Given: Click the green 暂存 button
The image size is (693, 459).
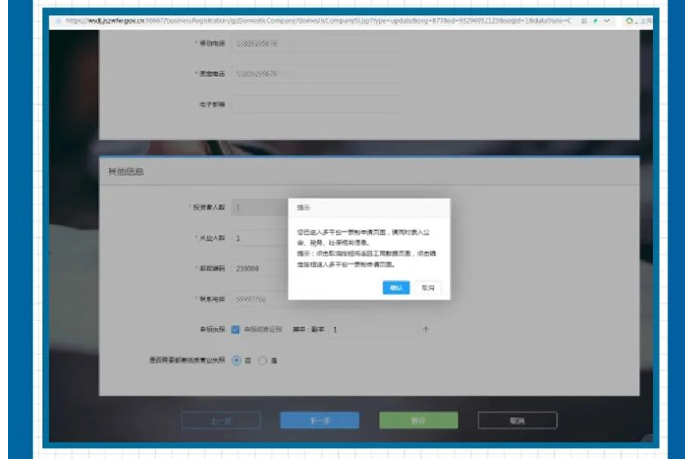Looking at the screenshot, I should [x=419, y=421].
